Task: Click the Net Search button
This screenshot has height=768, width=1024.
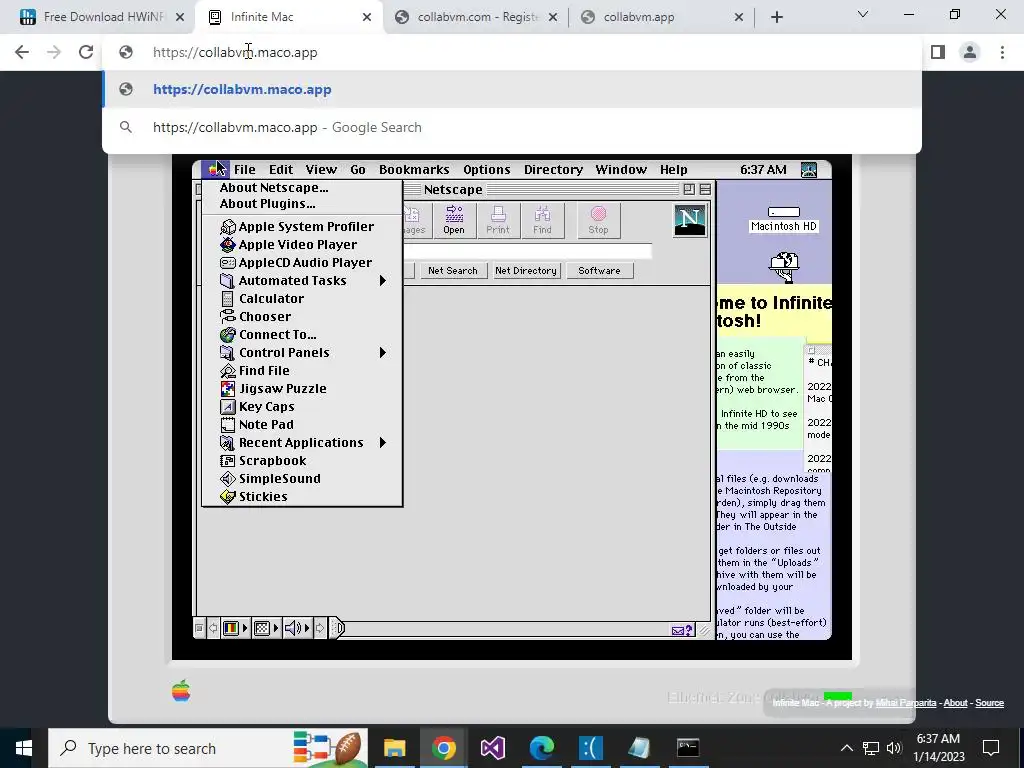Action: tap(453, 270)
